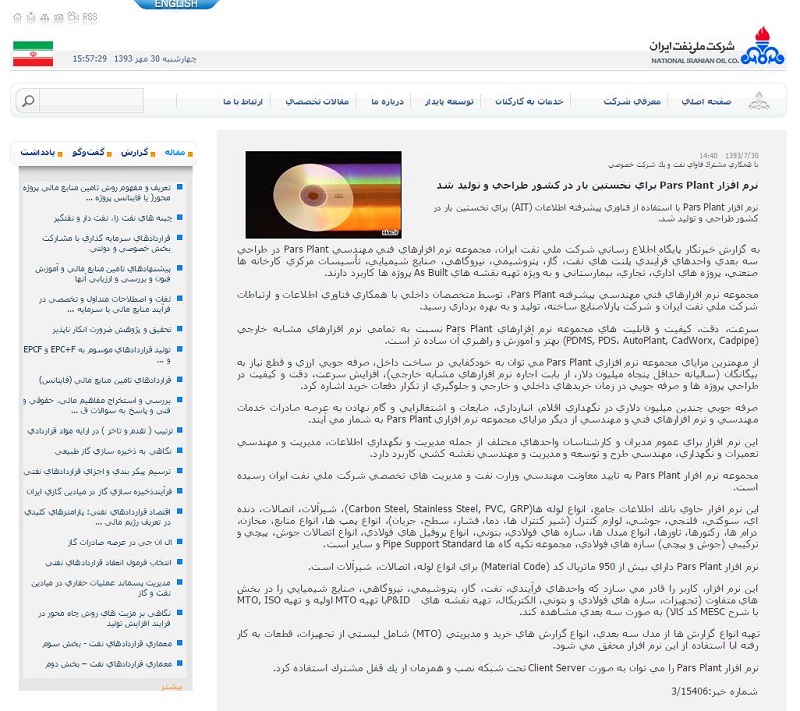Screen dimensions: 800x711
Task: Open the توسعه پايدار menu
Action: [x=449, y=101]
